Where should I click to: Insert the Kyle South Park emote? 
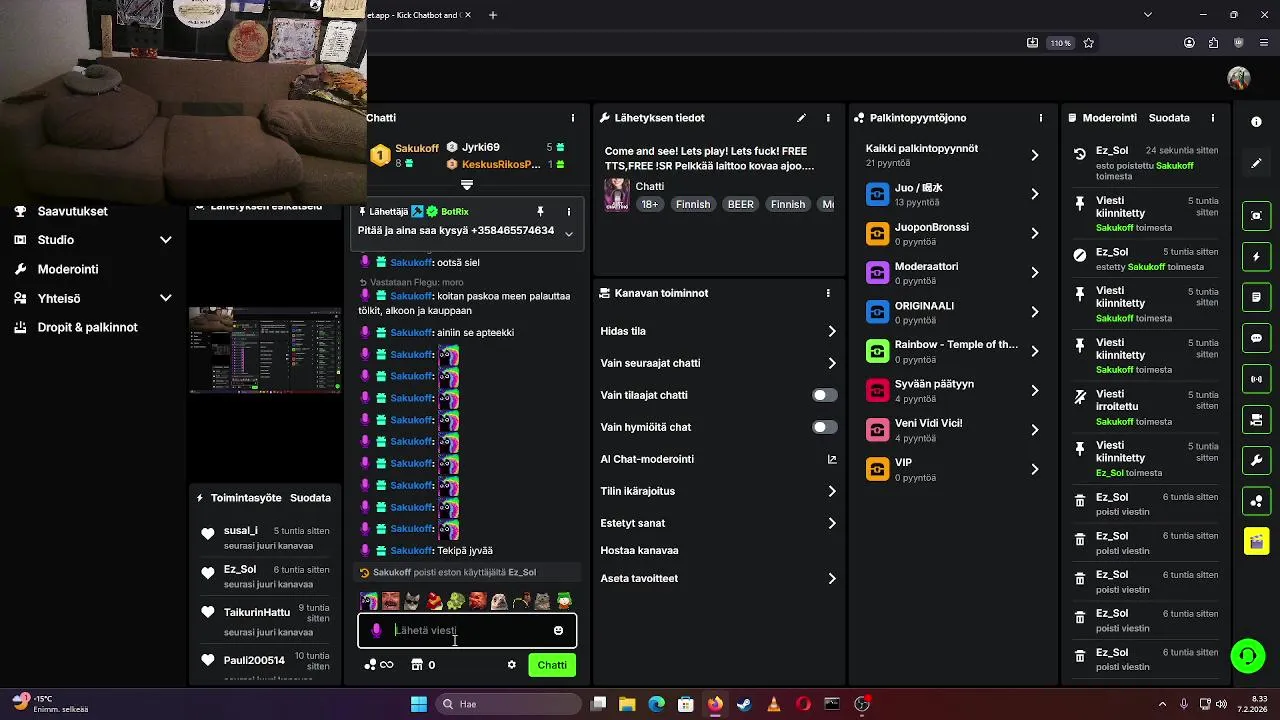[x=565, y=601]
